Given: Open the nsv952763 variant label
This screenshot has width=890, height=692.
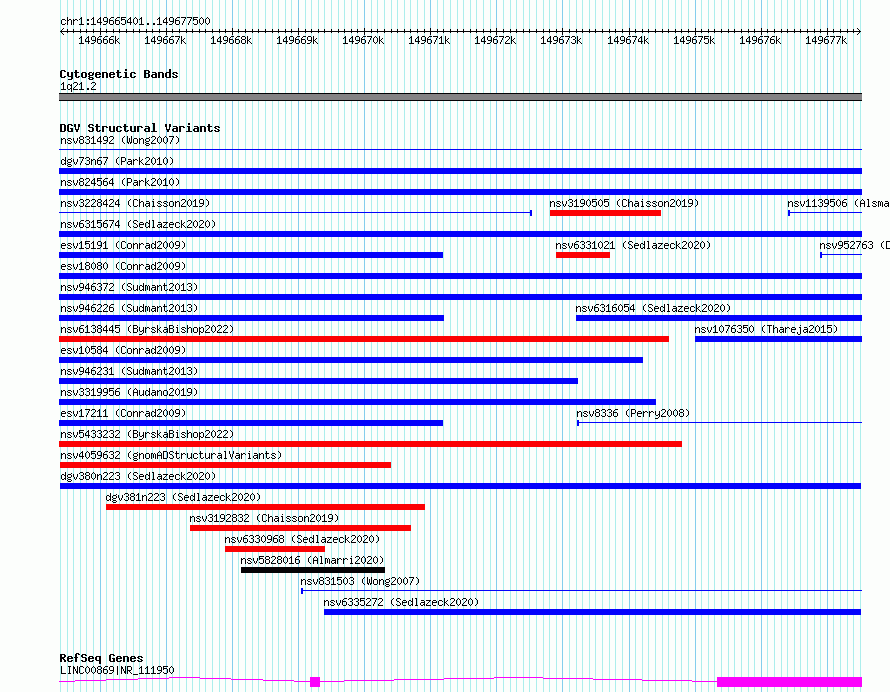Looking at the screenshot, I should pyautogui.click(x=854, y=245).
